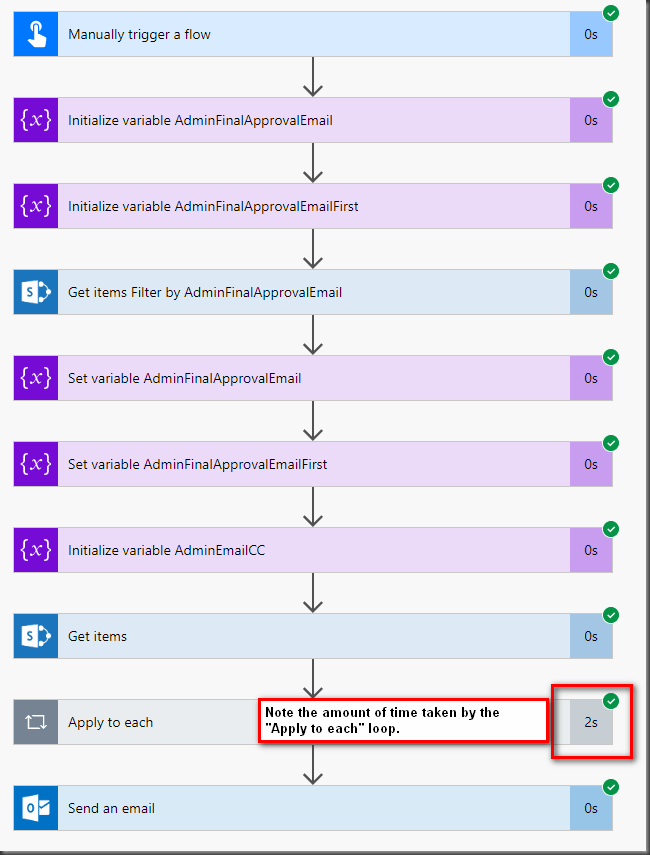Click the SharePoint icon on Get items Filter step
The width and height of the screenshot is (650, 855).
(36, 293)
